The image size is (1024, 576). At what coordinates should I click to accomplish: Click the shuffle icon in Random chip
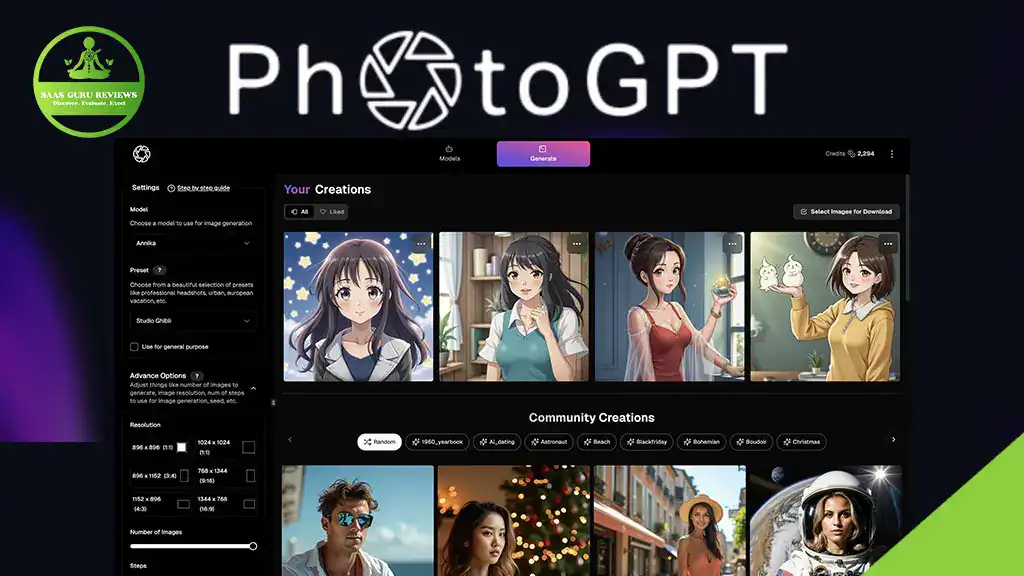(x=368, y=442)
